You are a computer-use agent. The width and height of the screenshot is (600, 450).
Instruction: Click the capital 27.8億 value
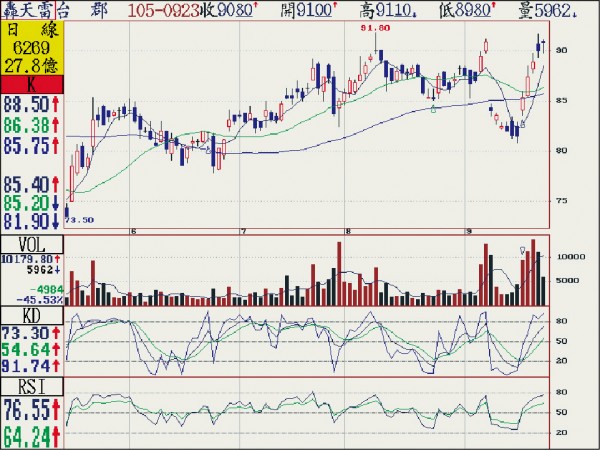pos(31,65)
